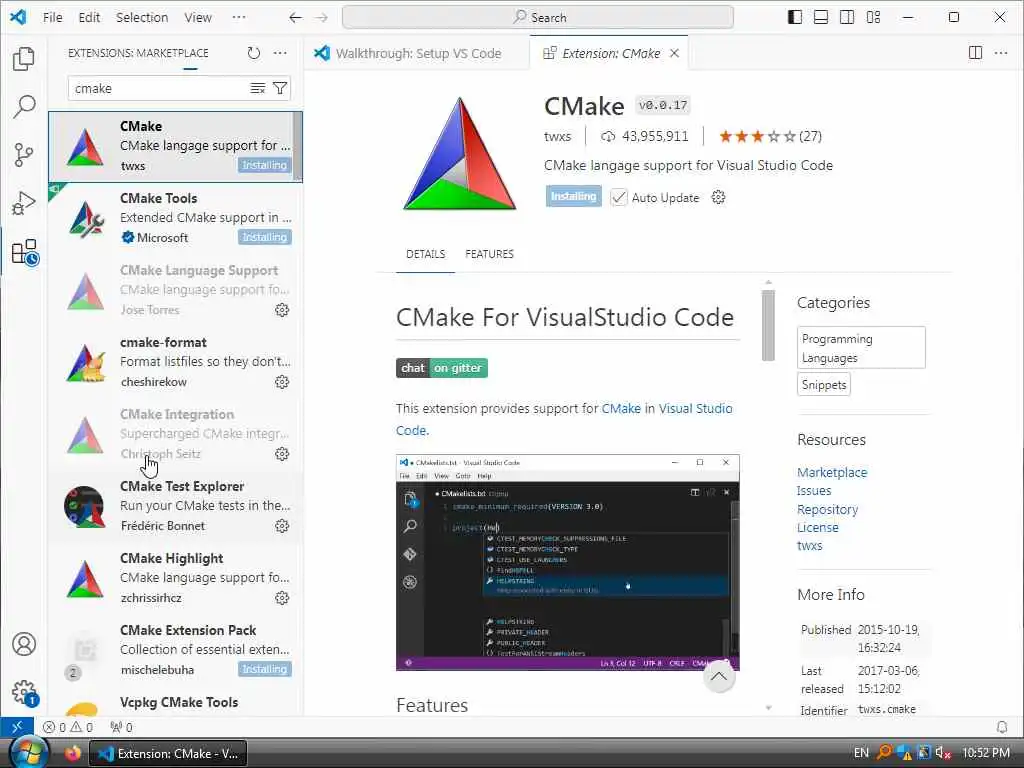This screenshot has width=1024, height=768.
Task: Toggle the Auto Update checkbox
Action: tap(618, 197)
